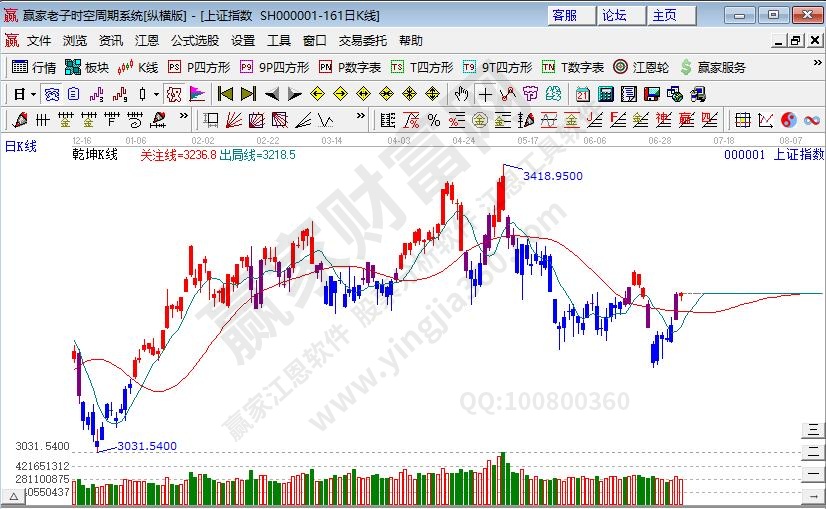Image resolution: width=826 pixels, height=509 pixels.
Task: Expand the candlestick chart type dropdown arrow
Action: (x=157, y=94)
